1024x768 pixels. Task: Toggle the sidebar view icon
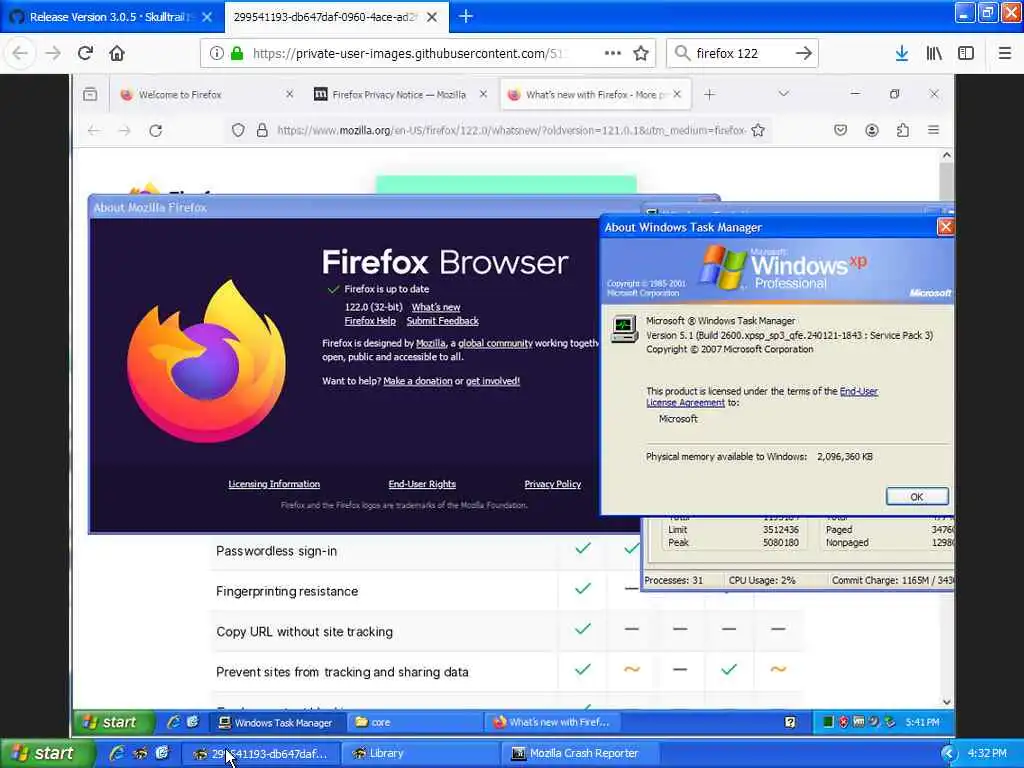click(966, 54)
